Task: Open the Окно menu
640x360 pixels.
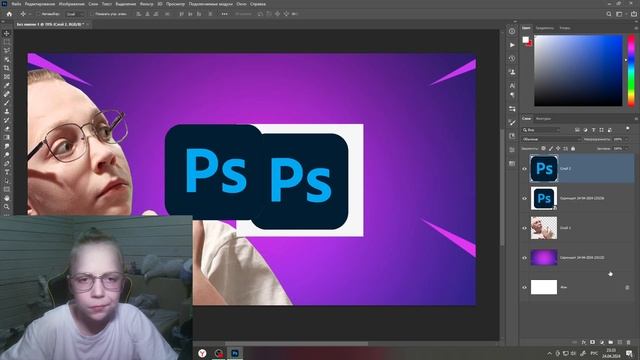Action: pos(241,4)
